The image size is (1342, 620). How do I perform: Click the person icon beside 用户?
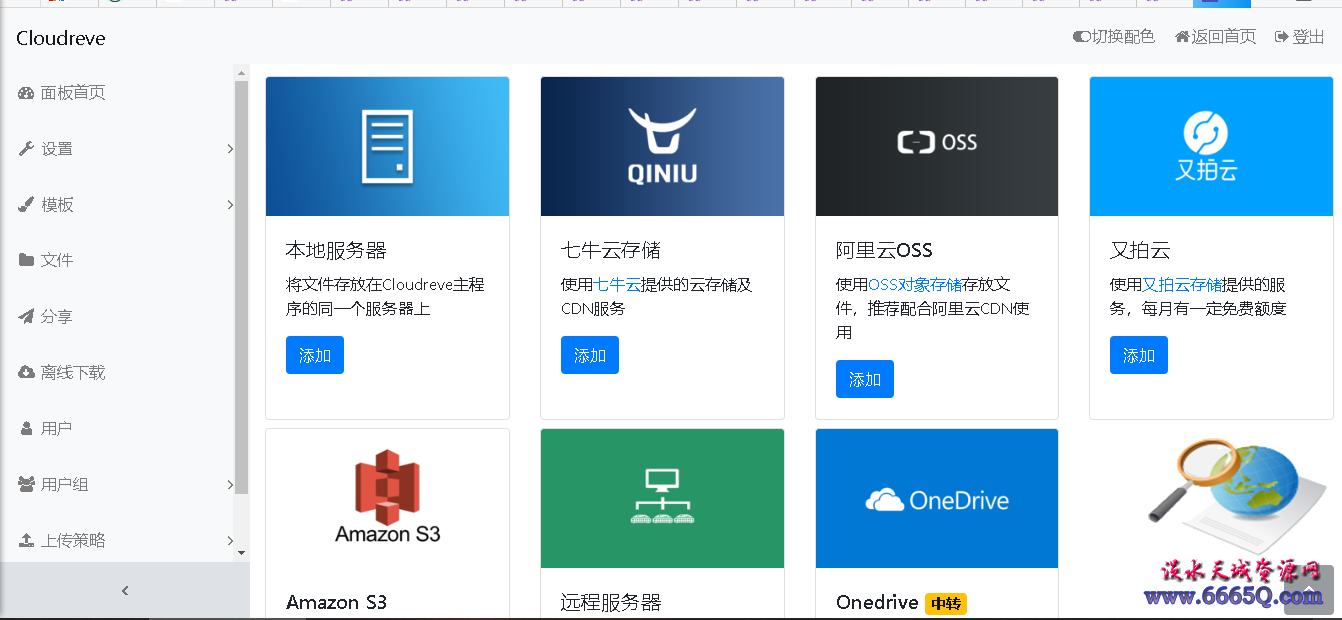tap(26, 428)
